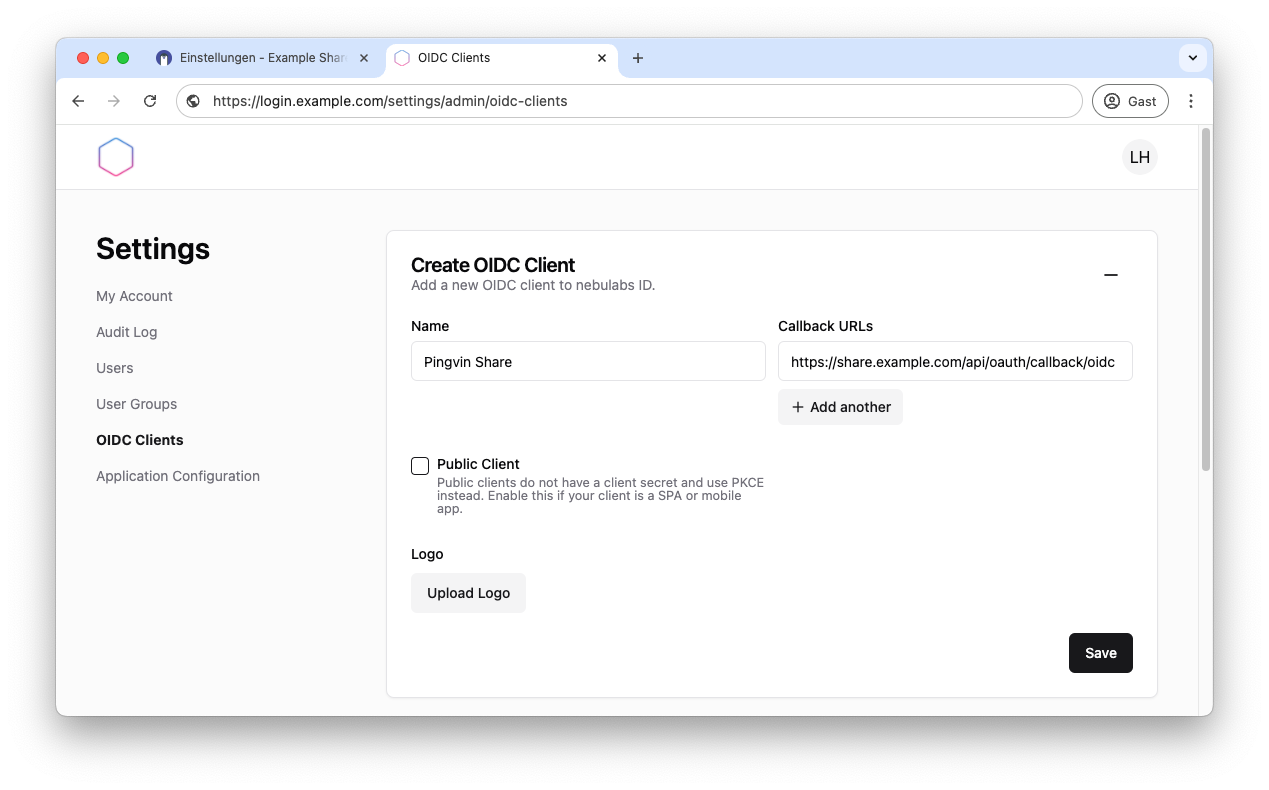Screen dimensions: 1269x790
Task: Open the LH user avatar menu
Action: click(x=1139, y=157)
